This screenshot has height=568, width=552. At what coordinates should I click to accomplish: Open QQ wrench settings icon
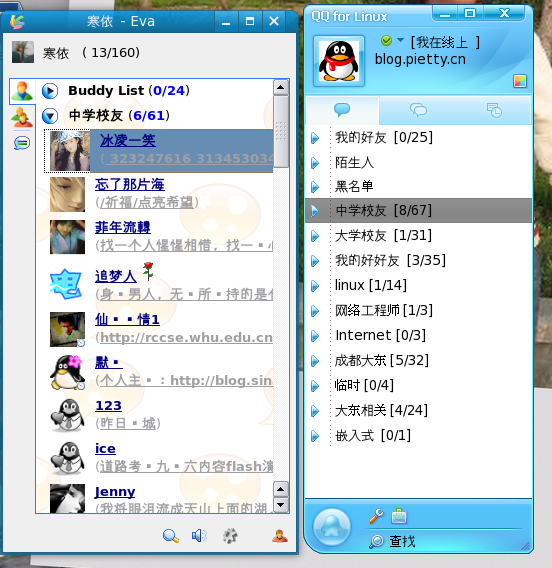pos(376,516)
